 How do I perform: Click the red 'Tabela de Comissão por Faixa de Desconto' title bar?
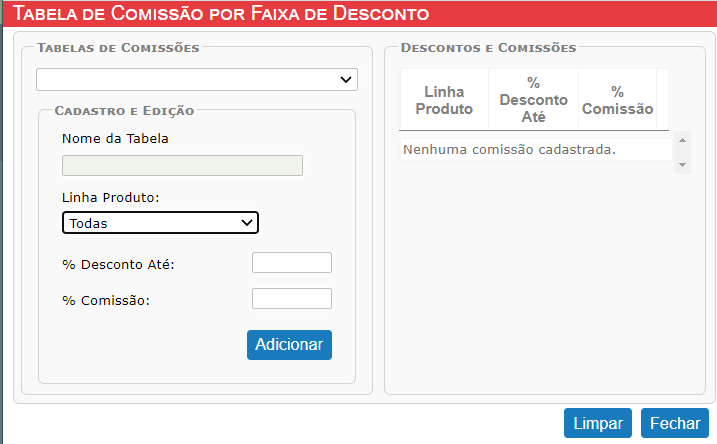[359, 13]
